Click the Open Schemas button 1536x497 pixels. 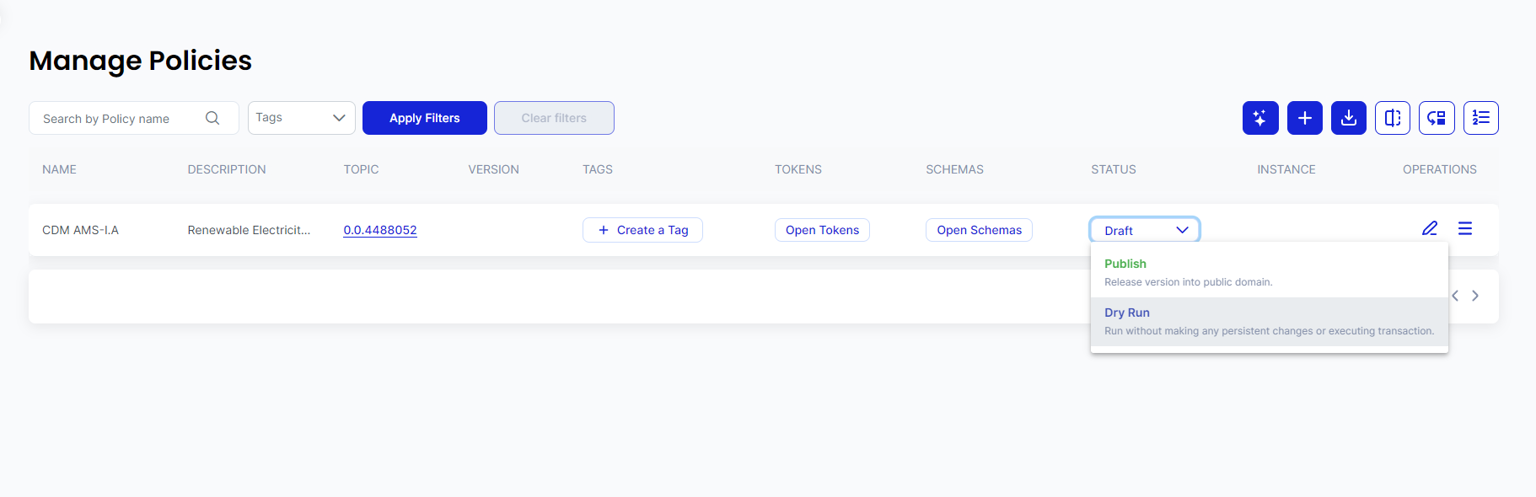(x=978, y=230)
